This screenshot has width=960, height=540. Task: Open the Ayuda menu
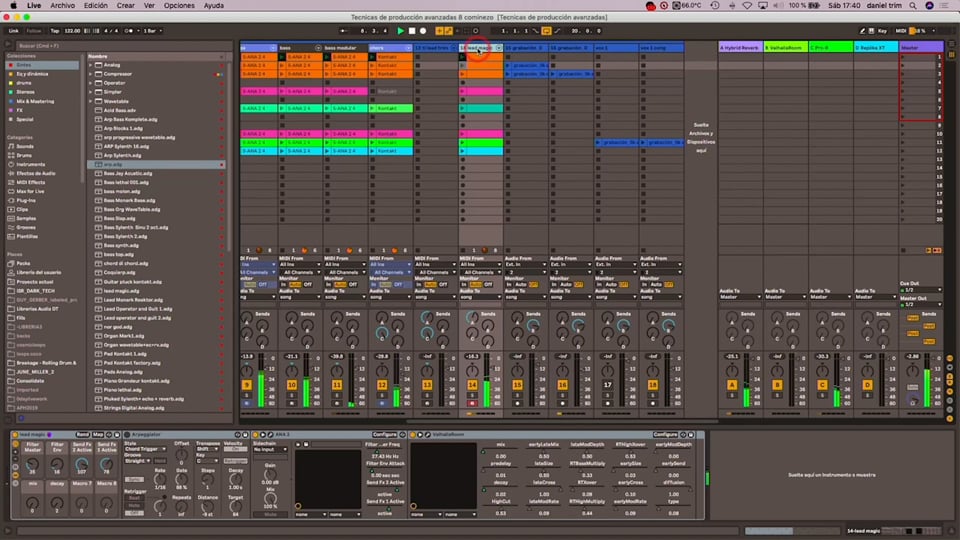point(214,6)
